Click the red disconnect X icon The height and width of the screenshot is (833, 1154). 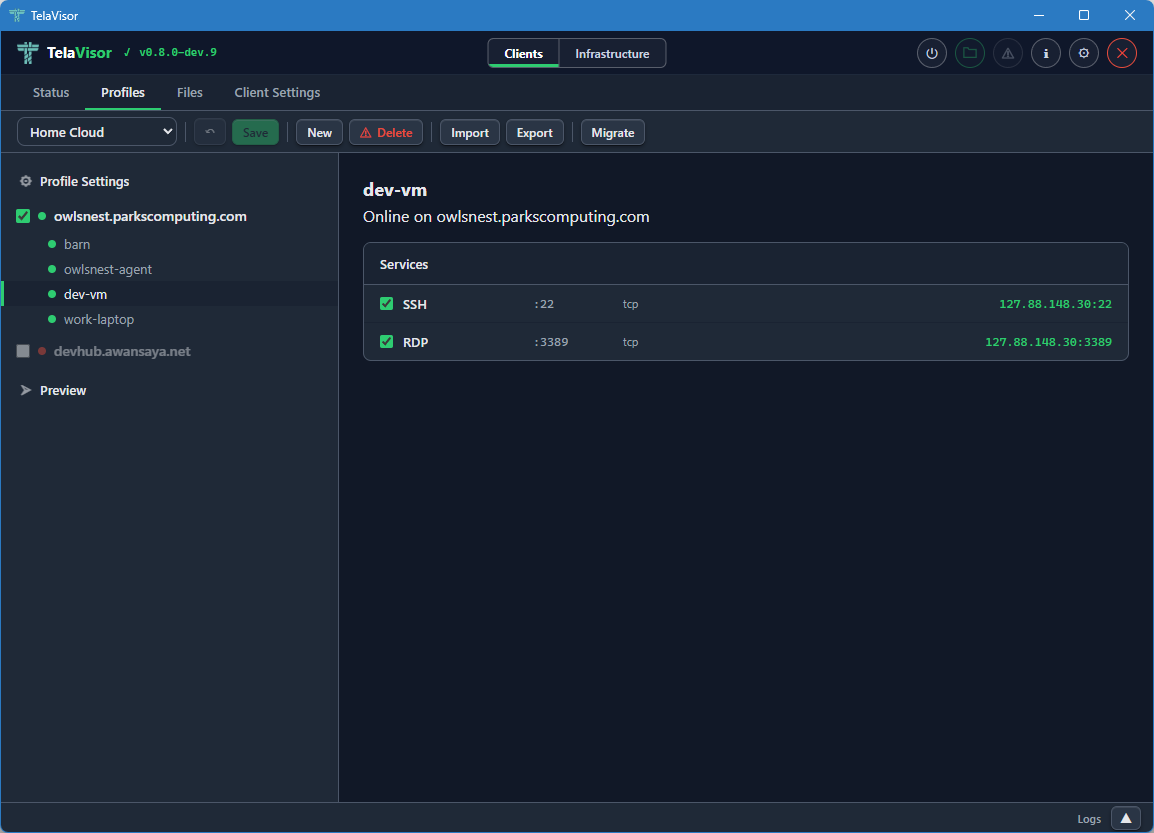coord(1121,53)
